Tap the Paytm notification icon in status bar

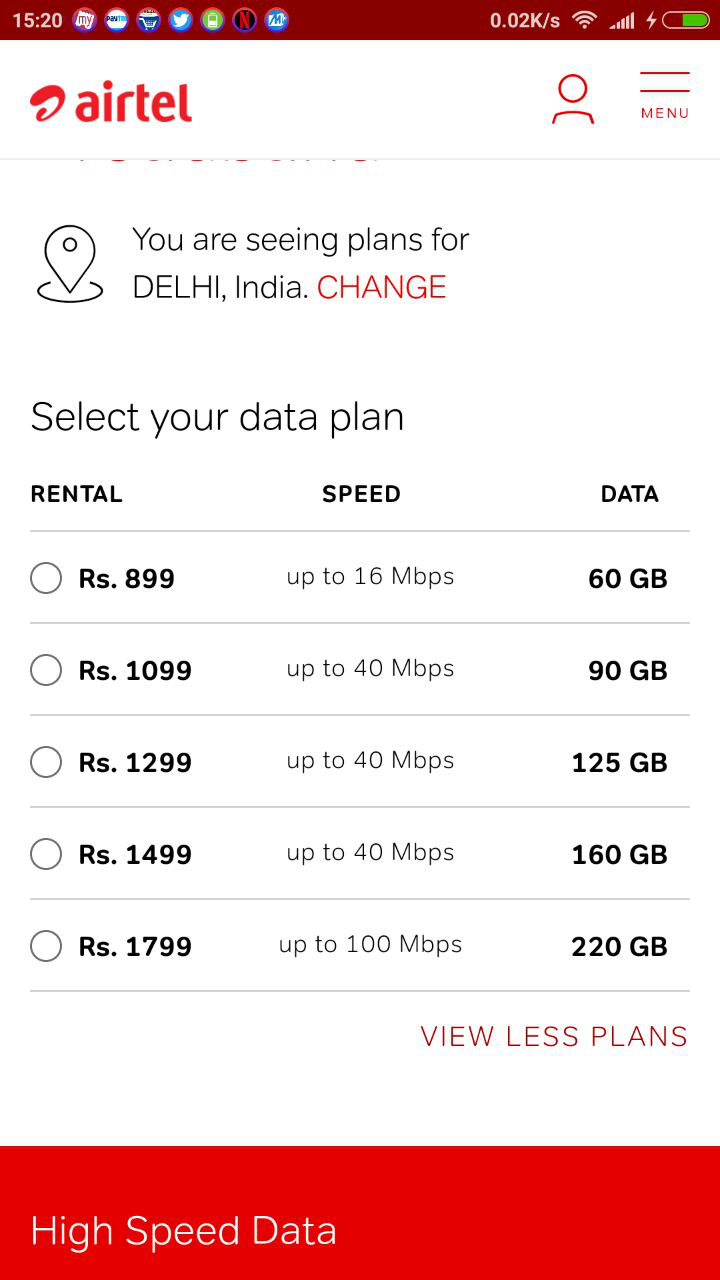(116, 20)
